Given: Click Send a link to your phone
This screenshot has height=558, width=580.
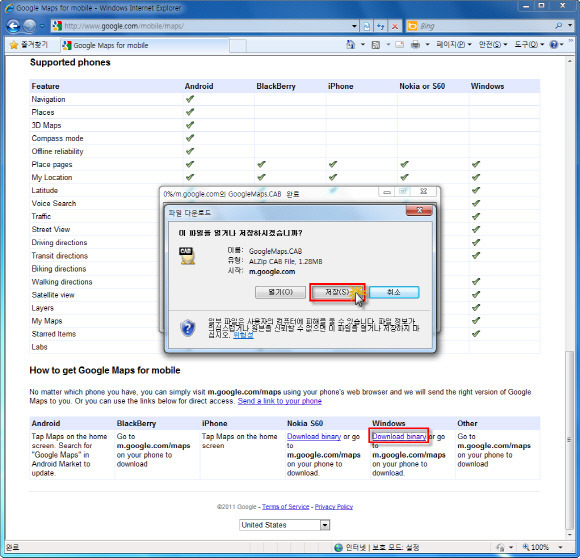Looking at the screenshot, I should click(280, 401).
